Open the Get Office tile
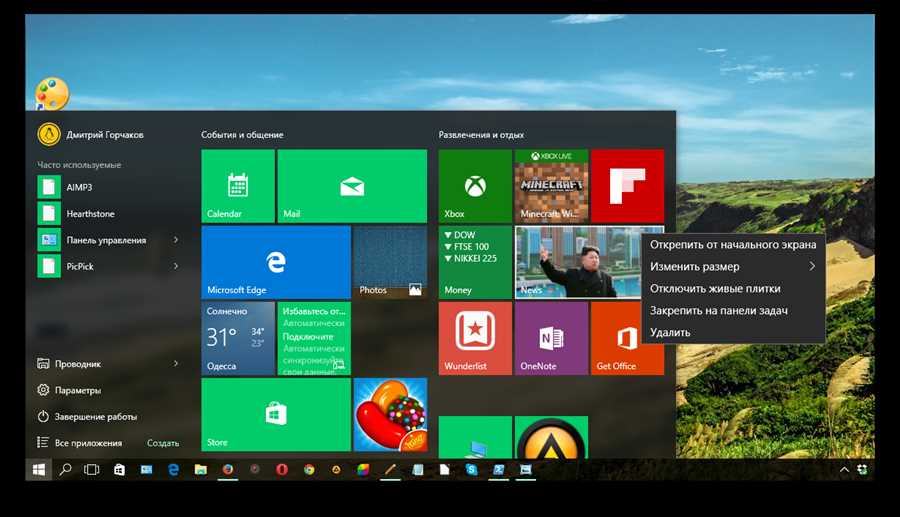 coord(627,339)
